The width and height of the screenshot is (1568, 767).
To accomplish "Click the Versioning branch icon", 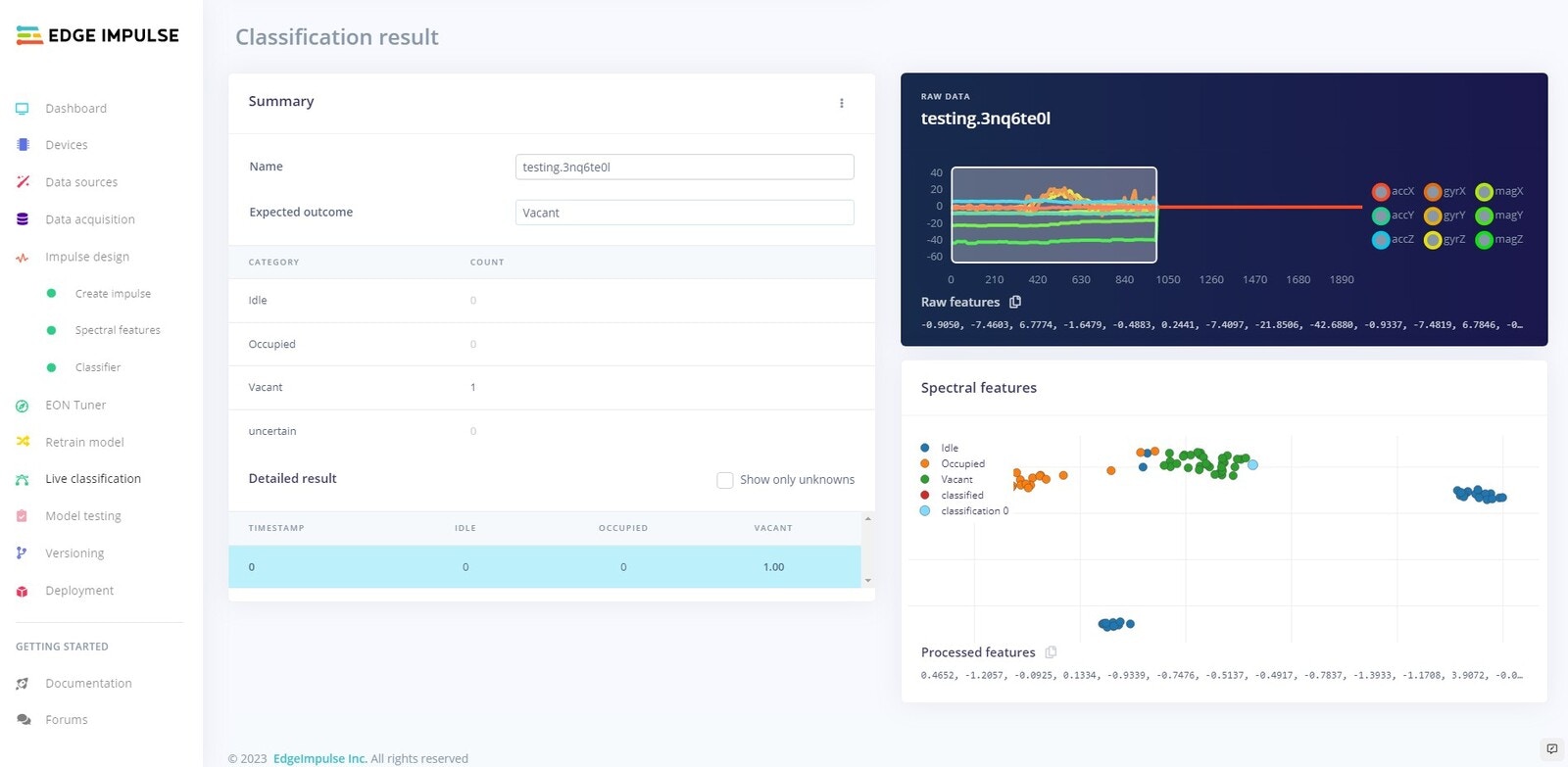I will pyautogui.click(x=23, y=553).
